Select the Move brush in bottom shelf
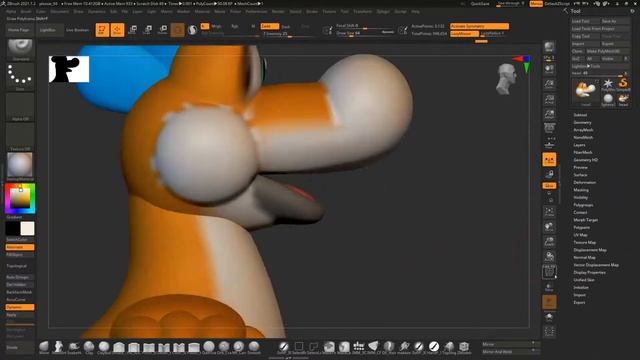The width and height of the screenshot is (640, 360). (44, 347)
